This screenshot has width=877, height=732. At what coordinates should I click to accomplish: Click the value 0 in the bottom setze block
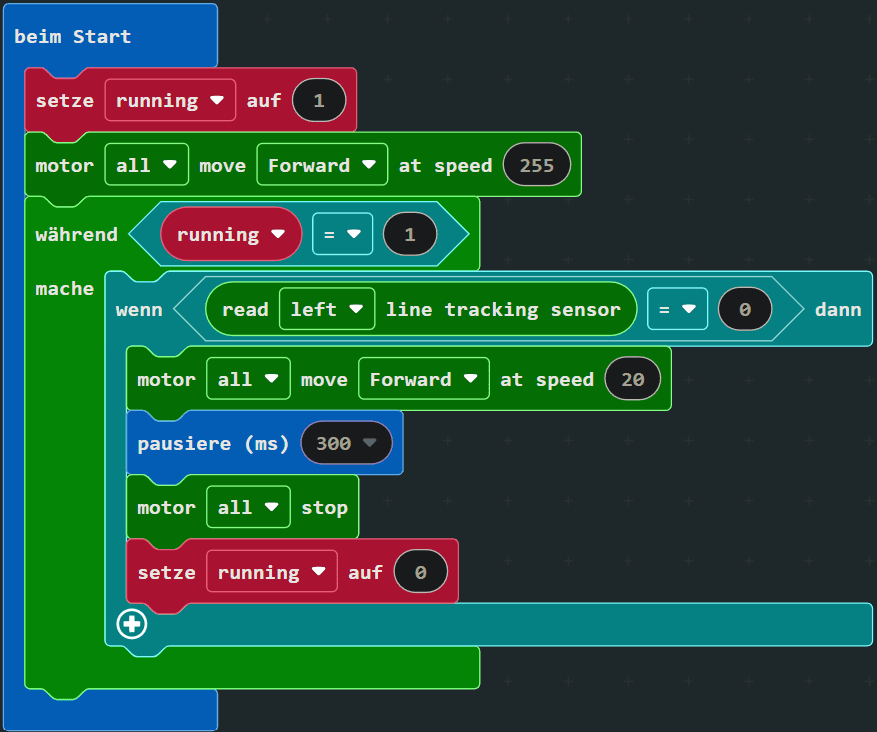pyautogui.click(x=420, y=571)
